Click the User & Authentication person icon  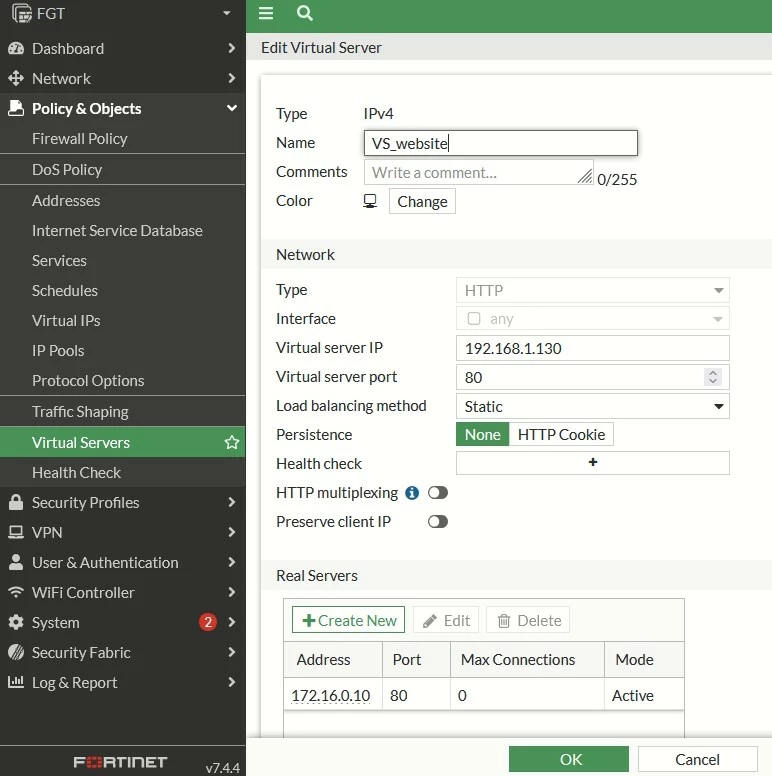tap(16, 562)
